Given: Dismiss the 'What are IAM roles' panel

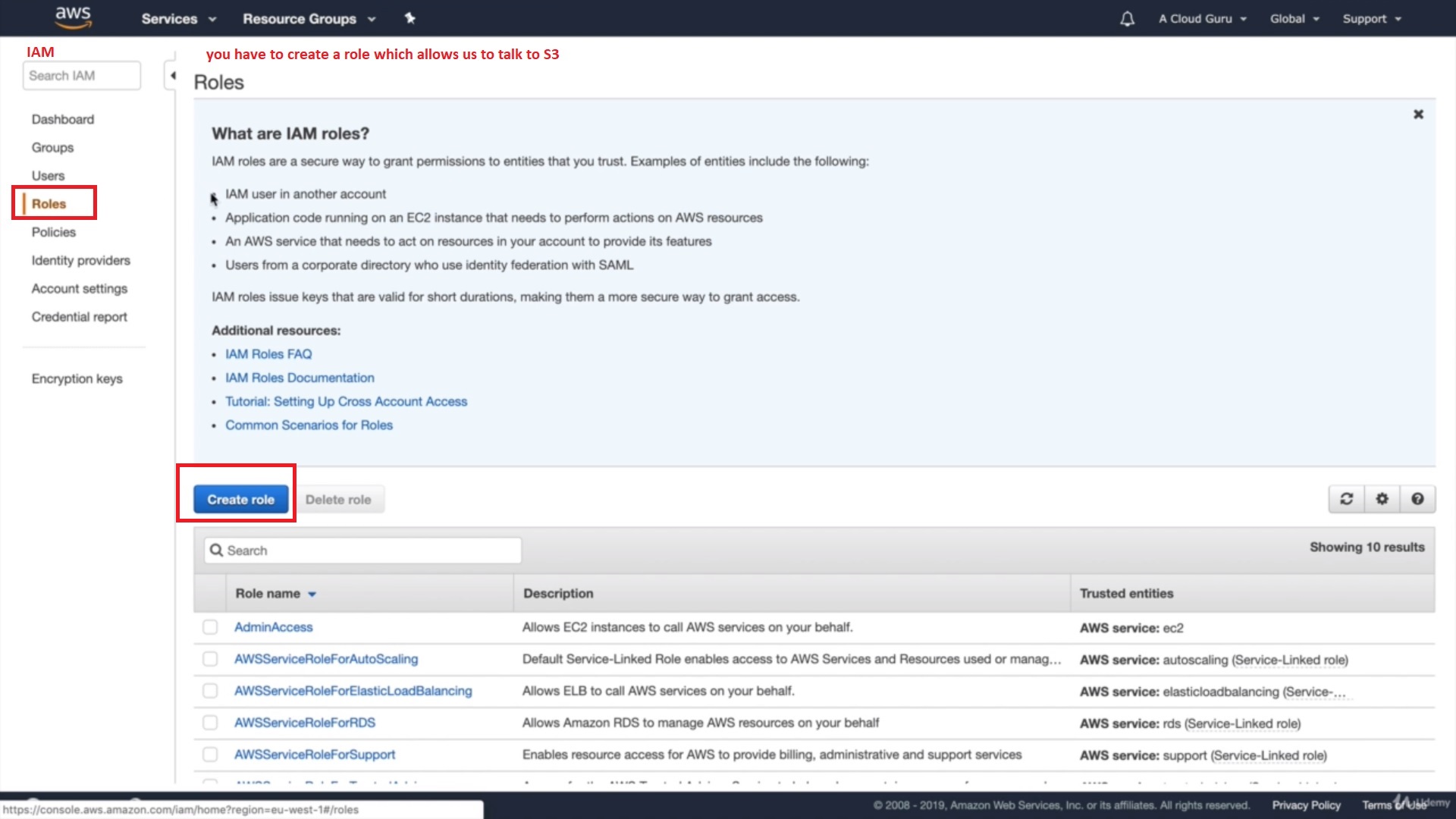Looking at the screenshot, I should [1418, 115].
